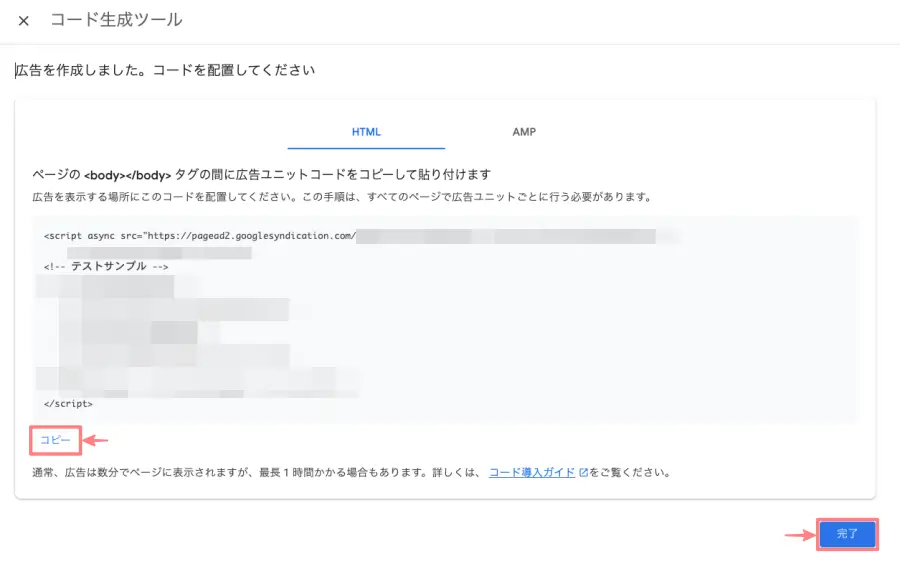Click the note starting 通常、広告は数分で
This screenshot has width=900, height=570.
click(x=351, y=472)
